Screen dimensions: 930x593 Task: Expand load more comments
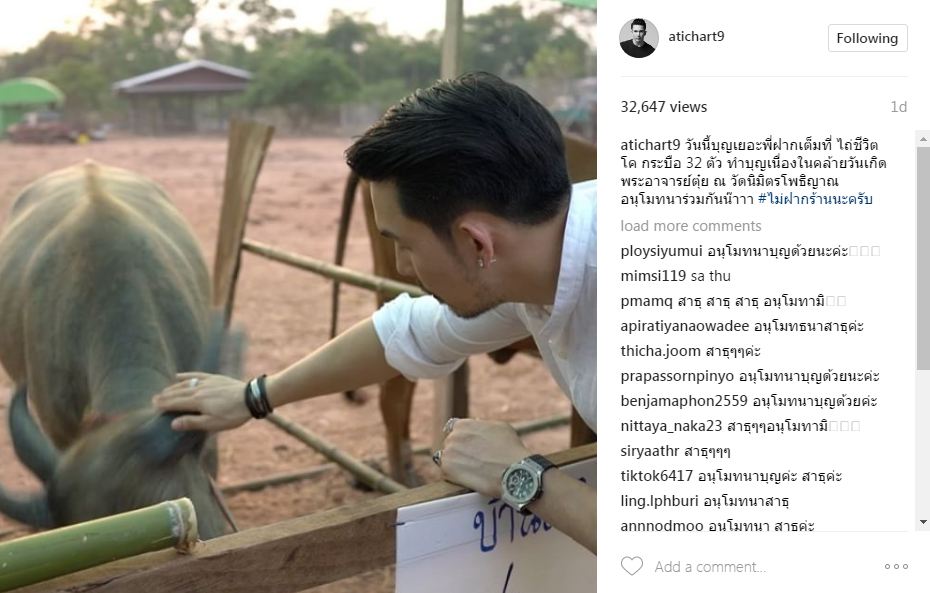pyautogui.click(x=691, y=226)
